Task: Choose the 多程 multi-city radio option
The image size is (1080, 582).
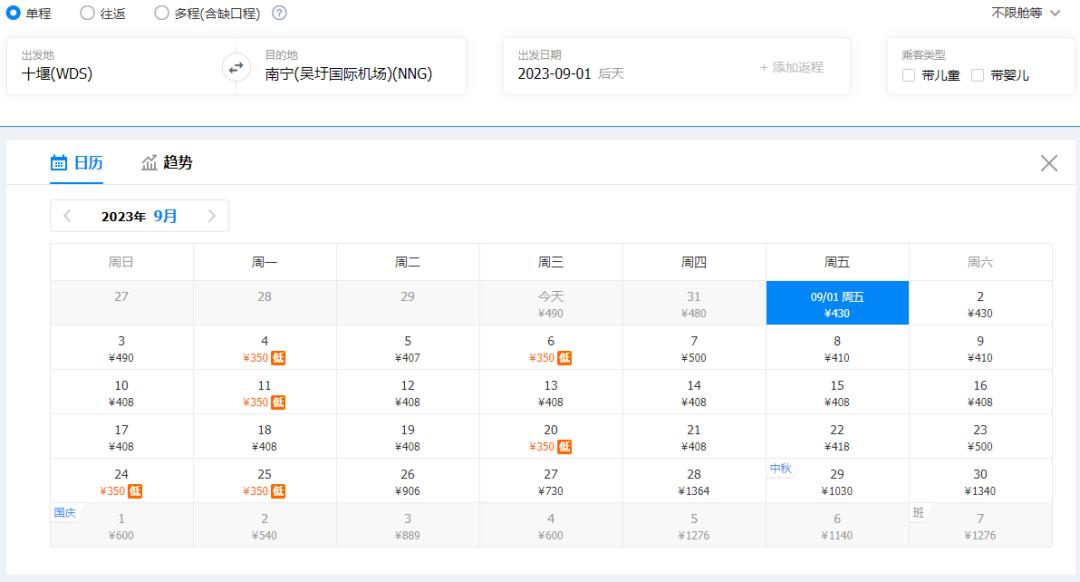Action: pyautogui.click(x=162, y=13)
